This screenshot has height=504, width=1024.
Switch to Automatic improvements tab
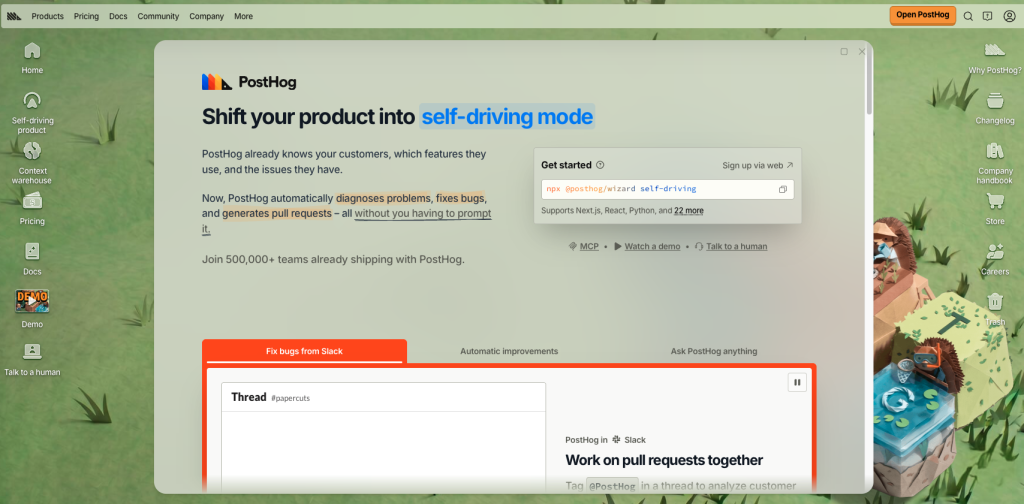(x=509, y=351)
